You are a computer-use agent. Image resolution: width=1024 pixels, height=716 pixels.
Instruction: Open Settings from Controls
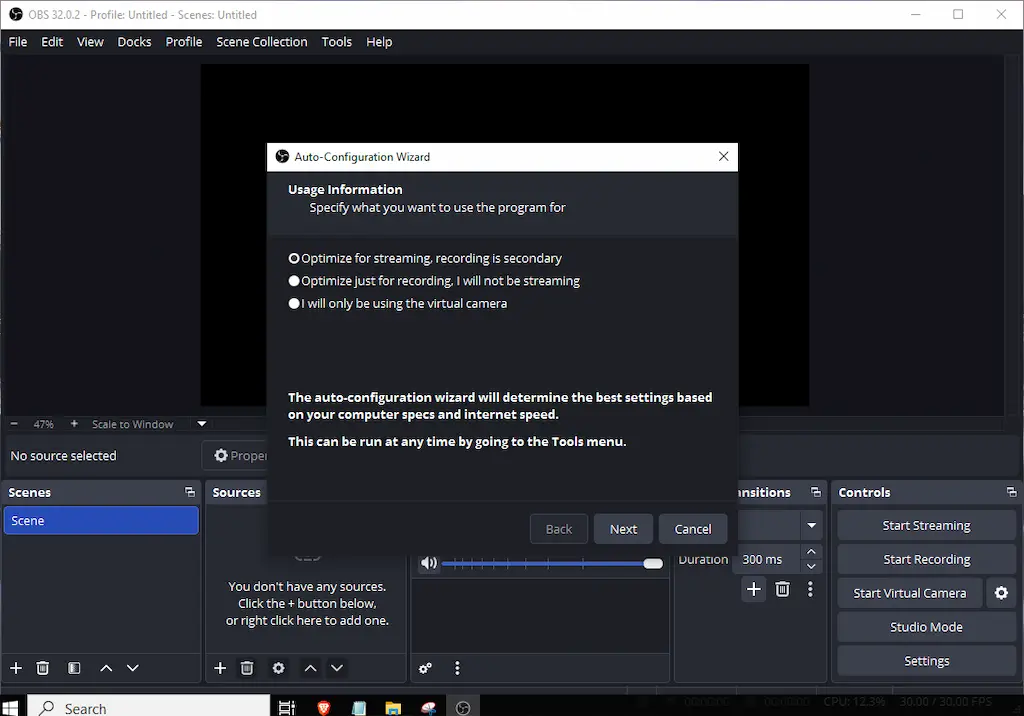(926, 661)
